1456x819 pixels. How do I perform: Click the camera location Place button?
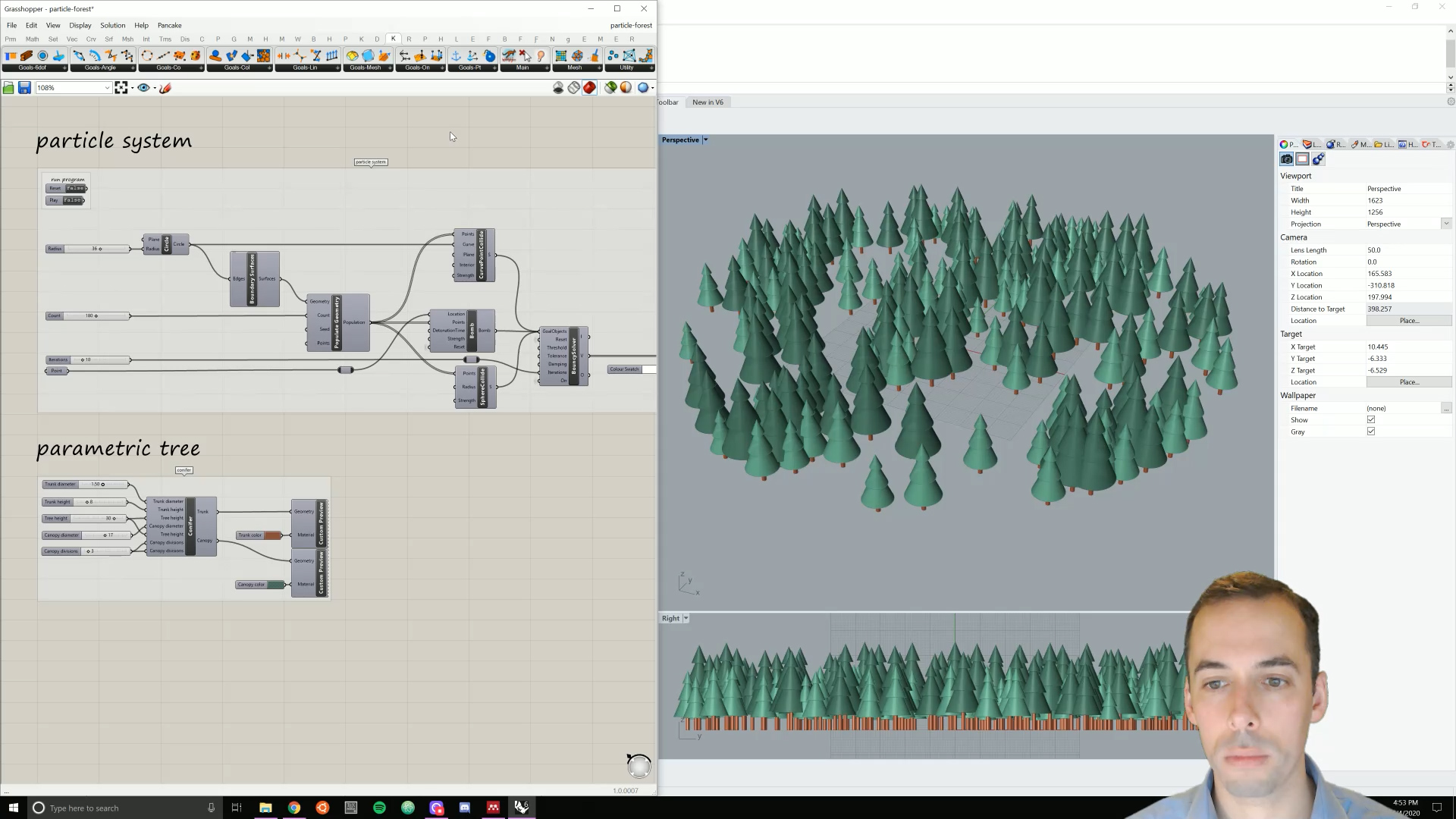1408,321
